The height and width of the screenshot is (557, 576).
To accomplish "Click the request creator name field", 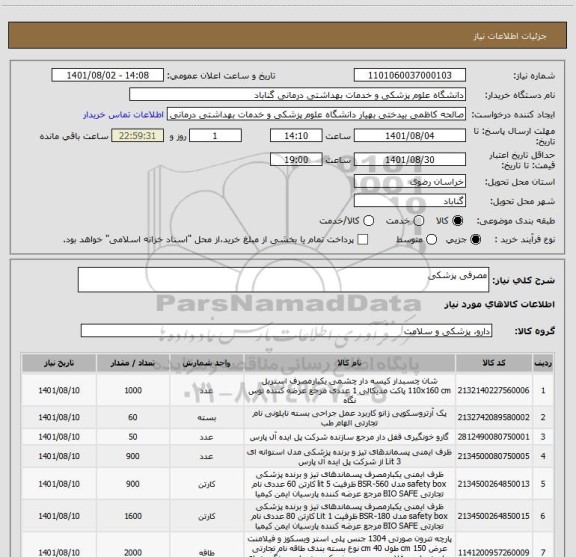I will tap(316, 114).
